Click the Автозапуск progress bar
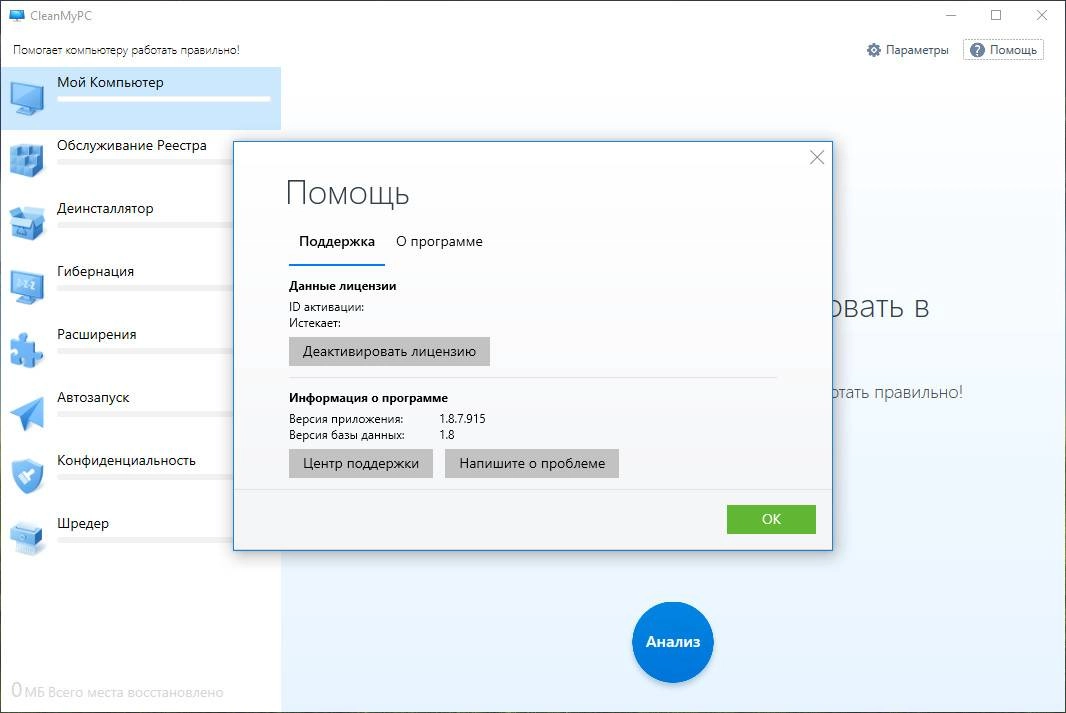 tap(145, 414)
